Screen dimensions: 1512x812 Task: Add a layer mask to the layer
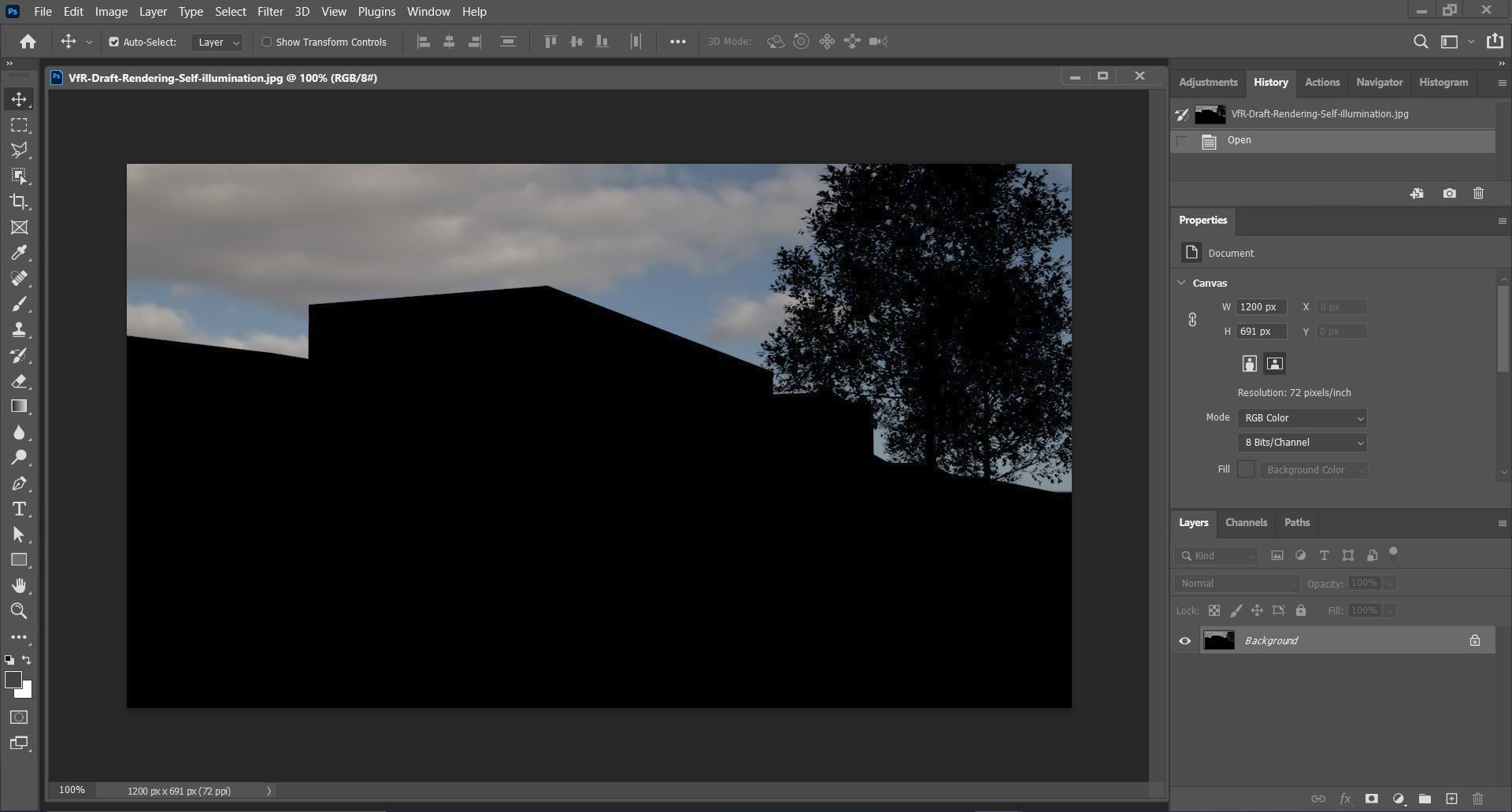click(1372, 799)
